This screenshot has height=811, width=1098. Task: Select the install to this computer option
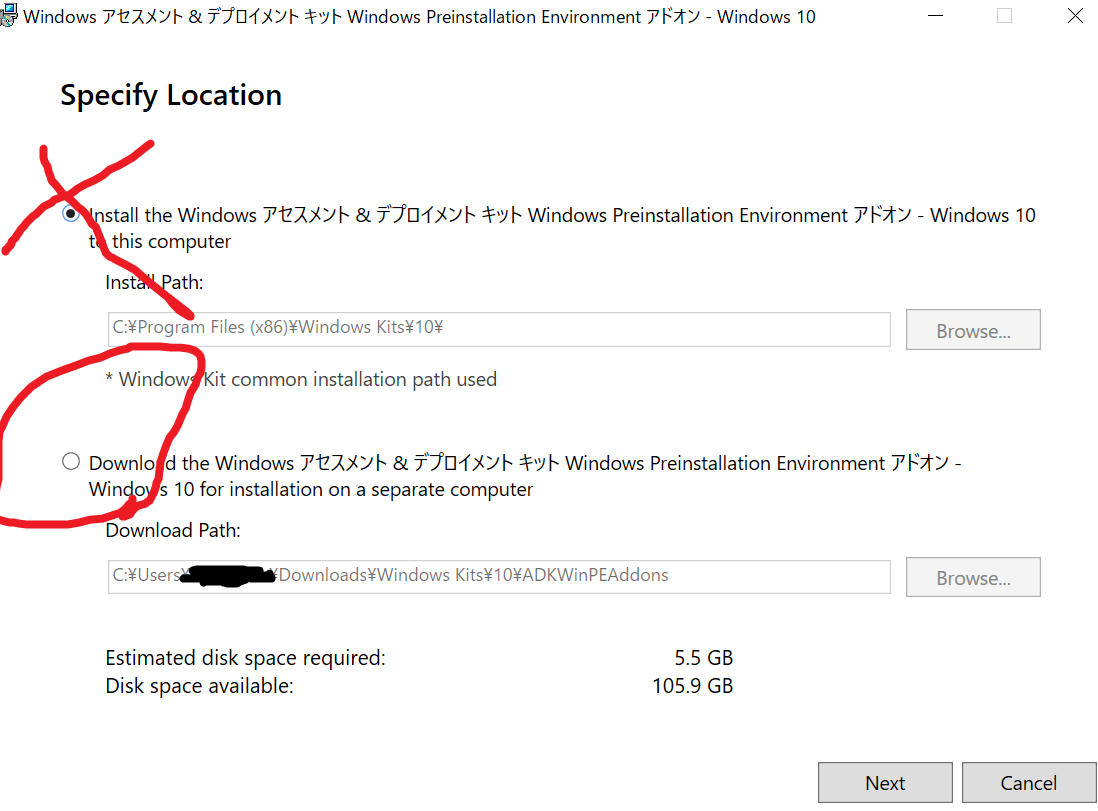point(70,214)
